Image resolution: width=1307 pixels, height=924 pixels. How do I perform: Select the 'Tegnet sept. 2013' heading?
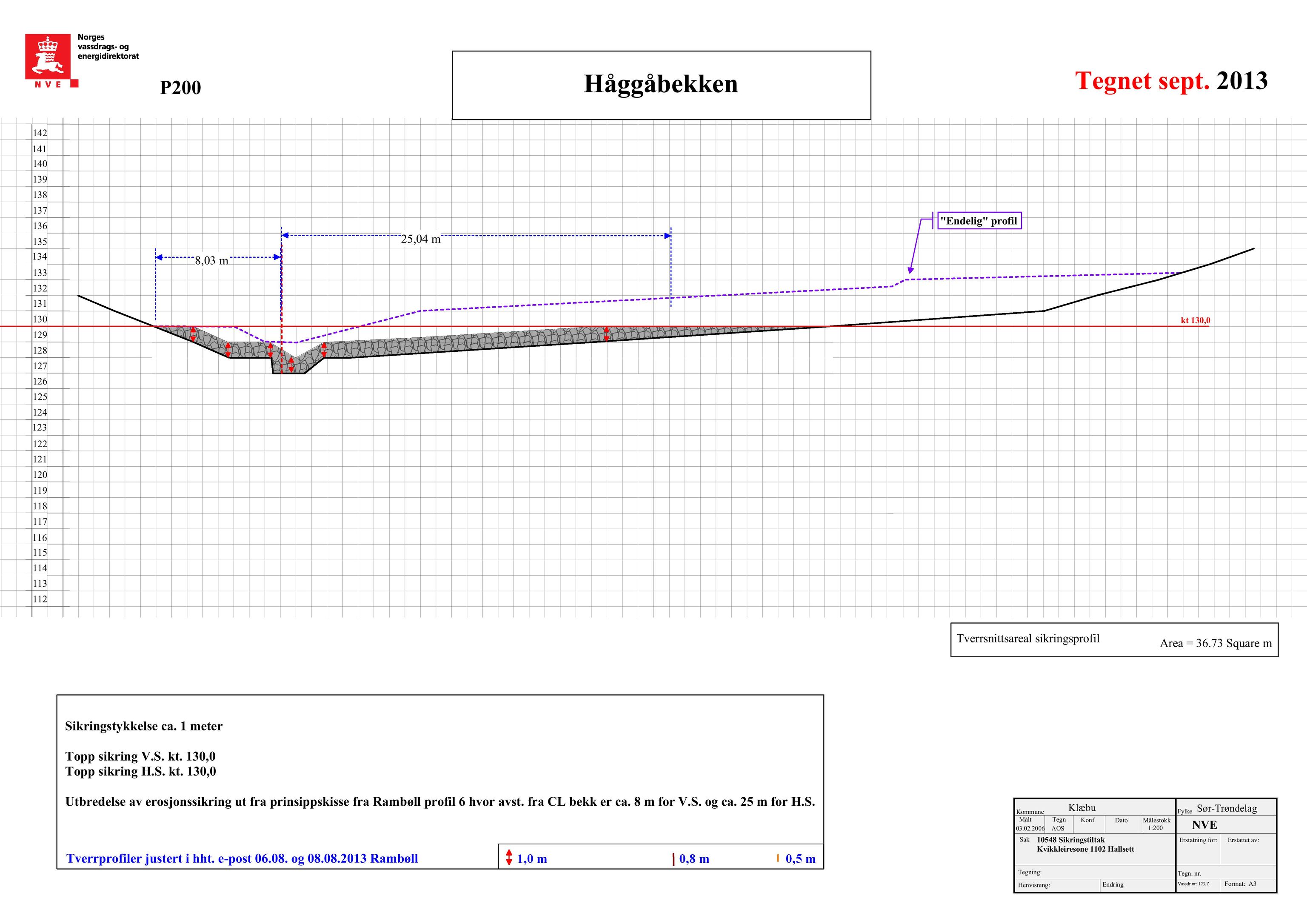[1171, 81]
